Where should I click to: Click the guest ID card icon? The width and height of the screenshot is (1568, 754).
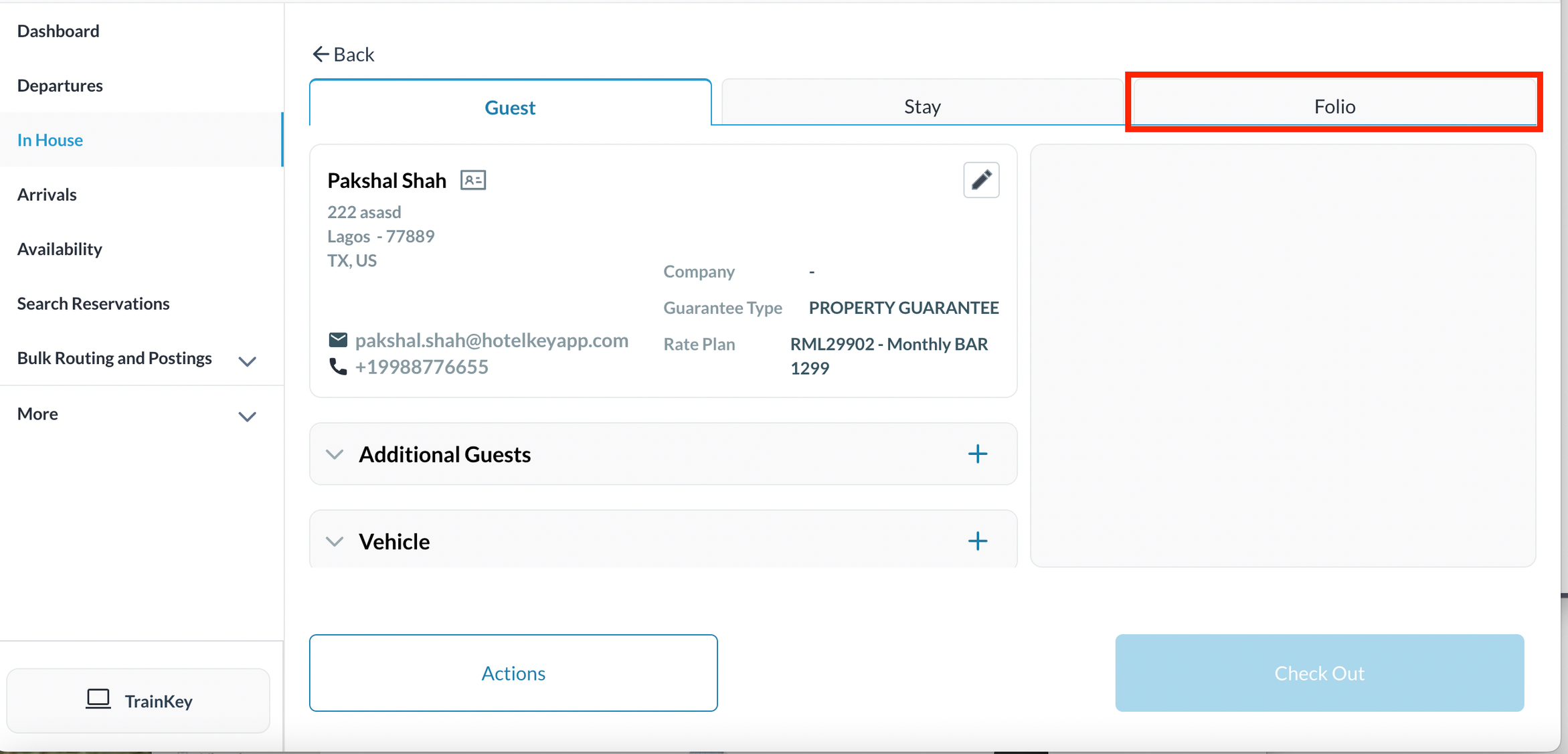tap(472, 180)
